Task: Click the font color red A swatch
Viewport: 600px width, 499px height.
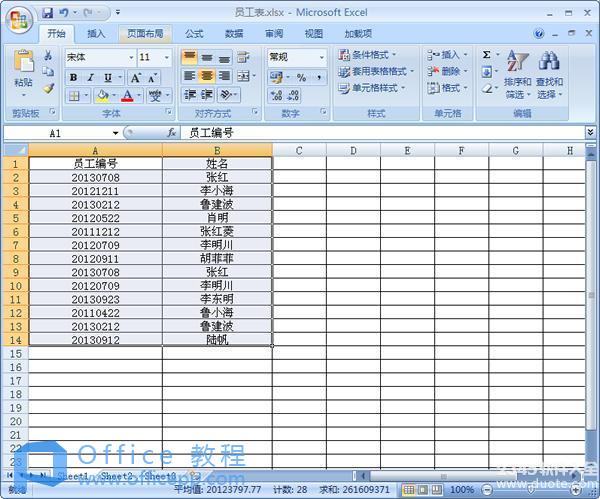Action: pyautogui.click(x=127, y=96)
